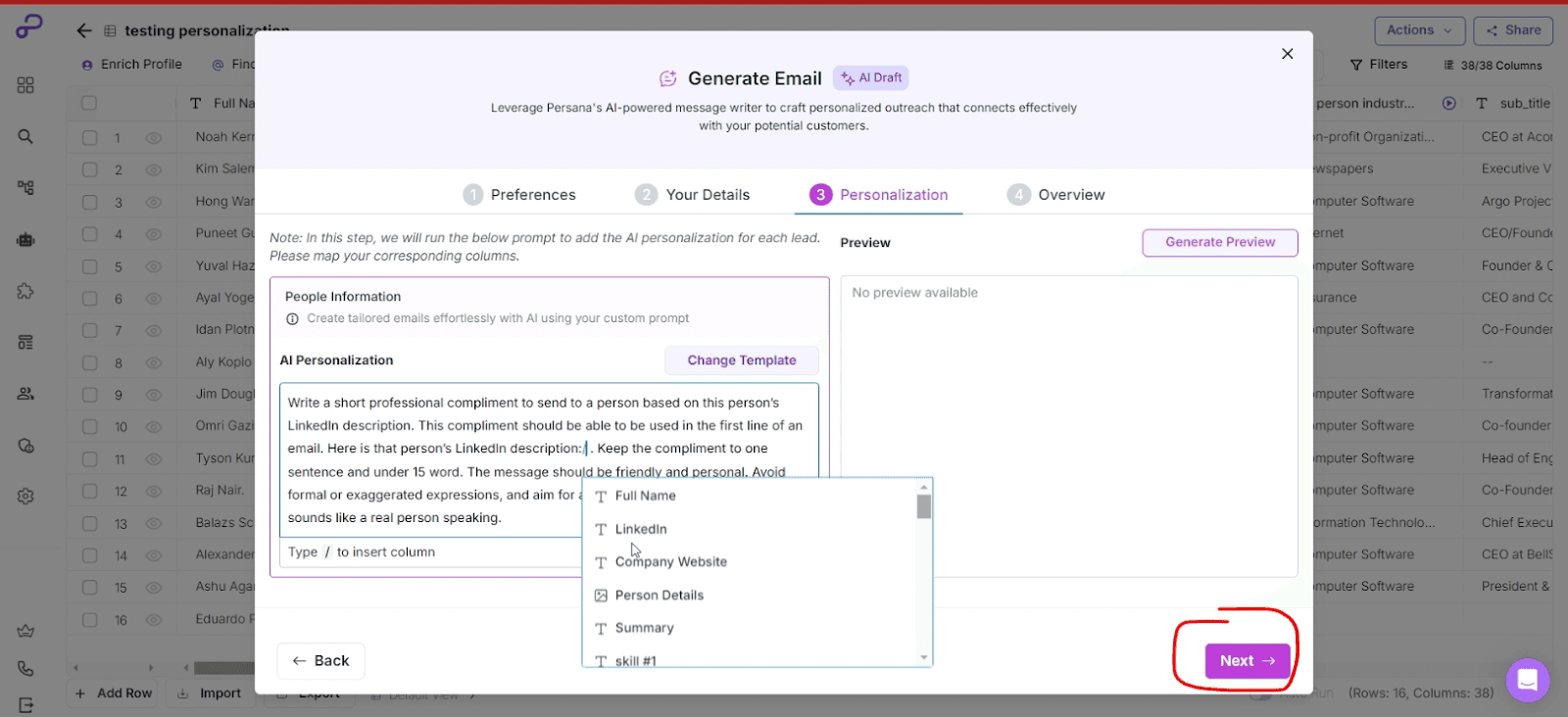1568x717 pixels.
Task: Select Full Name from column dropdown
Action: 750,496
